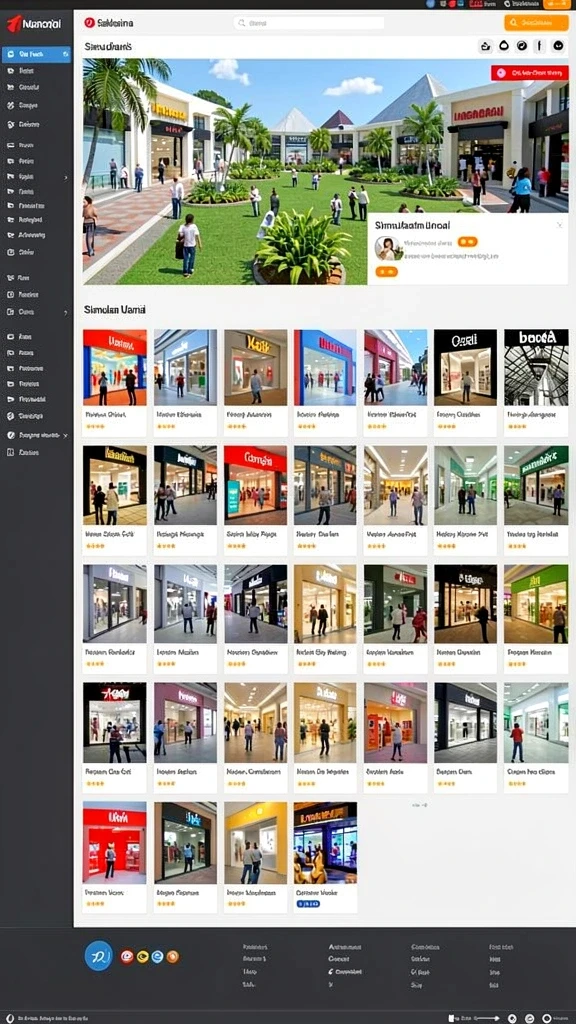
Task: Click the large blue circular footer logo
Action: point(99,955)
